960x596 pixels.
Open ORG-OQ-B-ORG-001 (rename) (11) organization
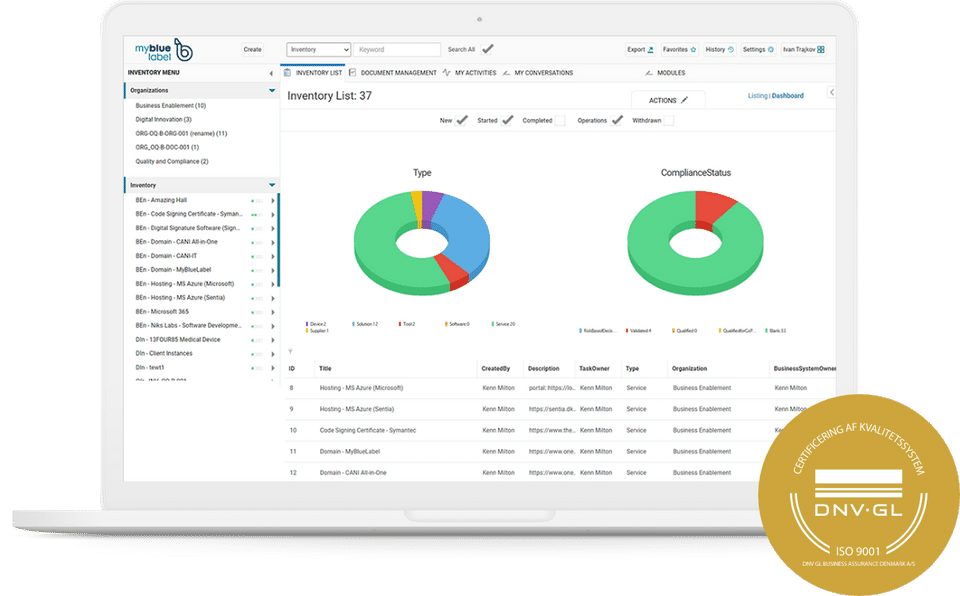click(181, 134)
